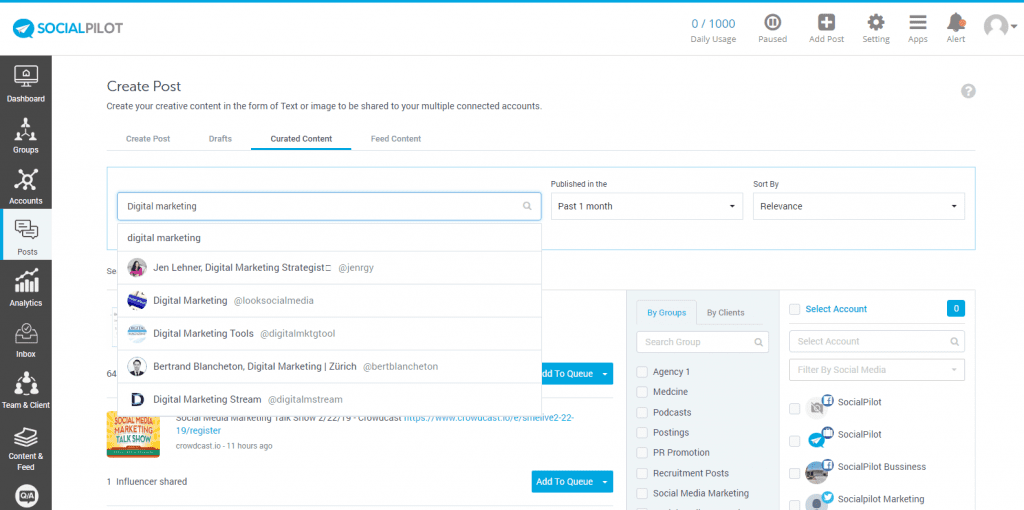Toggle the Select Account master checkbox

794,310
